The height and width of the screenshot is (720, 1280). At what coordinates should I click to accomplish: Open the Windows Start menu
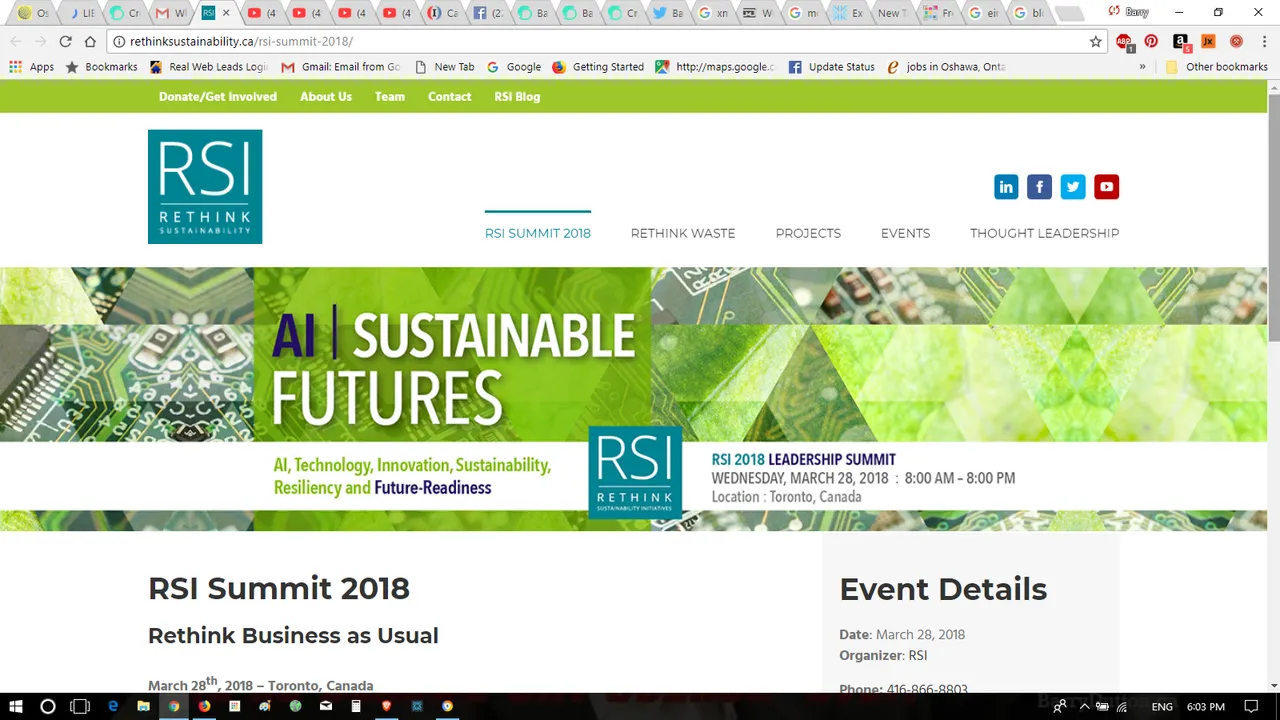(16, 706)
